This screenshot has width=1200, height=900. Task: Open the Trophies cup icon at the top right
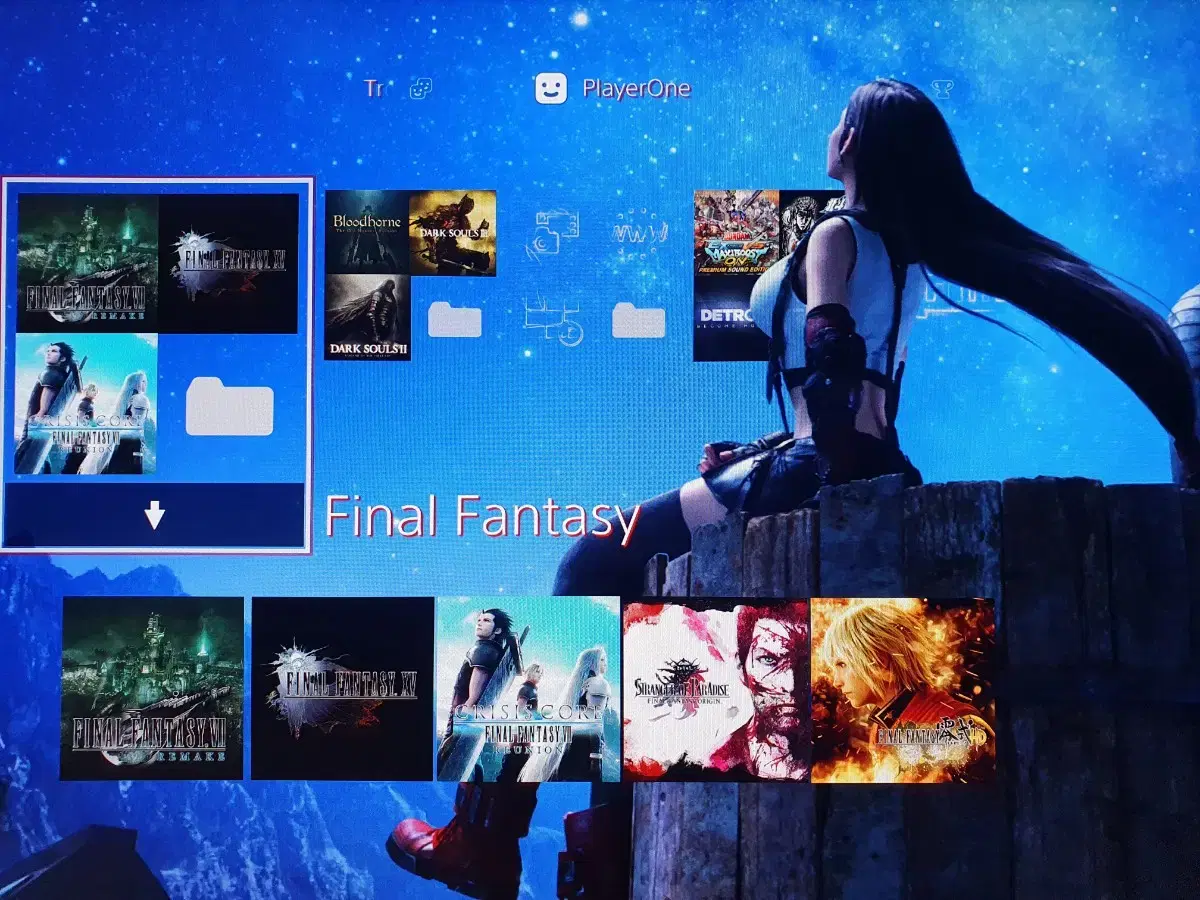coord(941,88)
